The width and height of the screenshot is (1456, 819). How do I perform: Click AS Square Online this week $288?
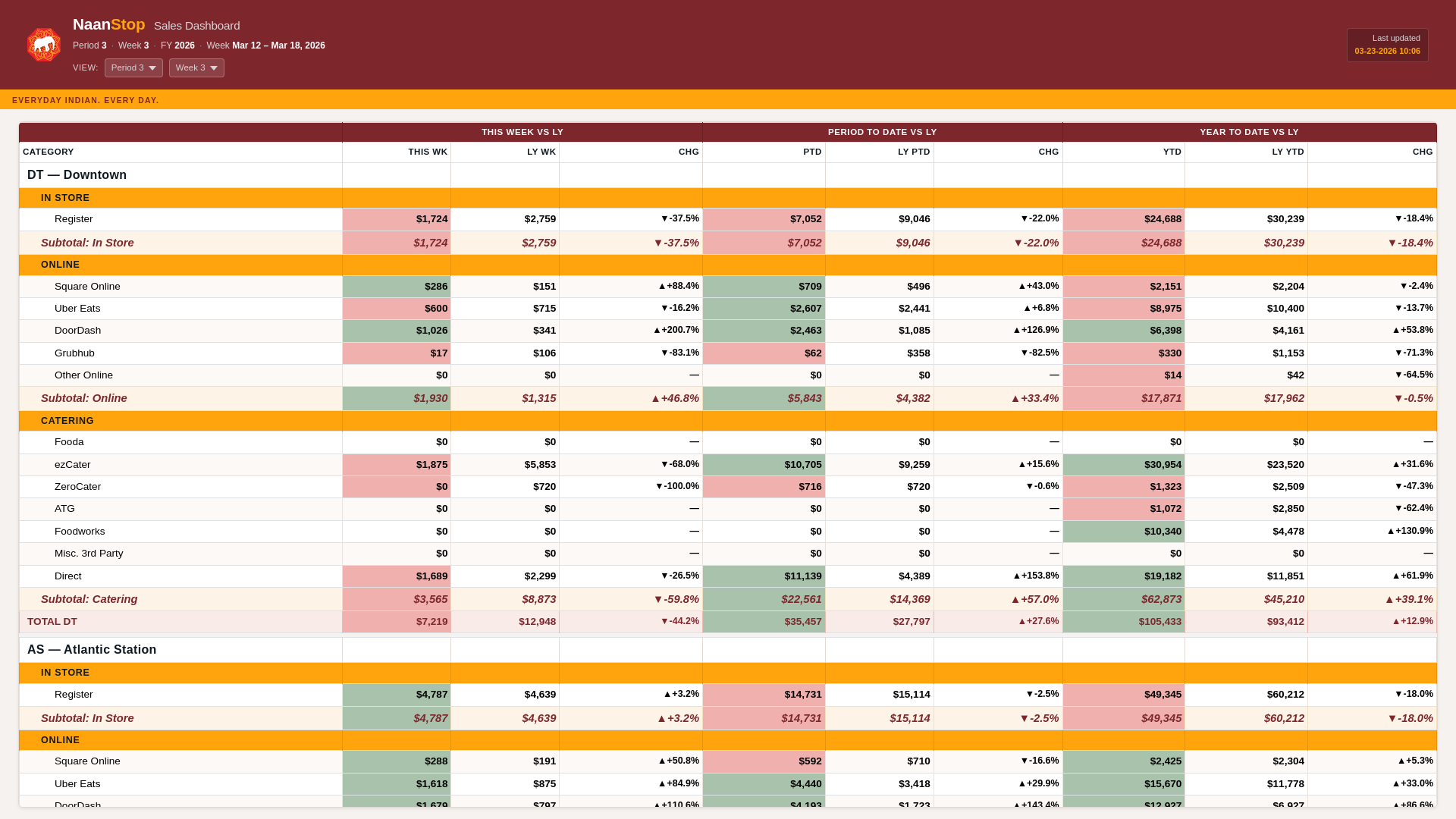tap(397, 761)
